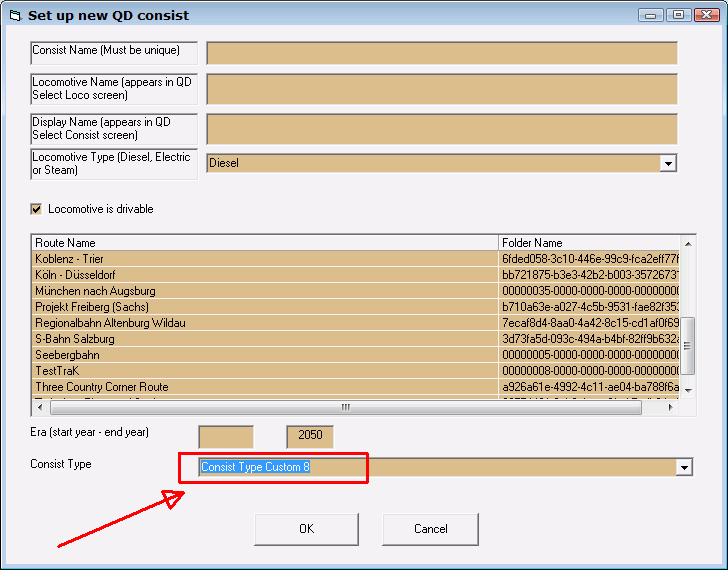Click folder name b710a63e of Projekt Freiberg
The width and height of the screenshot is (728, 570).
tap(589, 307)
